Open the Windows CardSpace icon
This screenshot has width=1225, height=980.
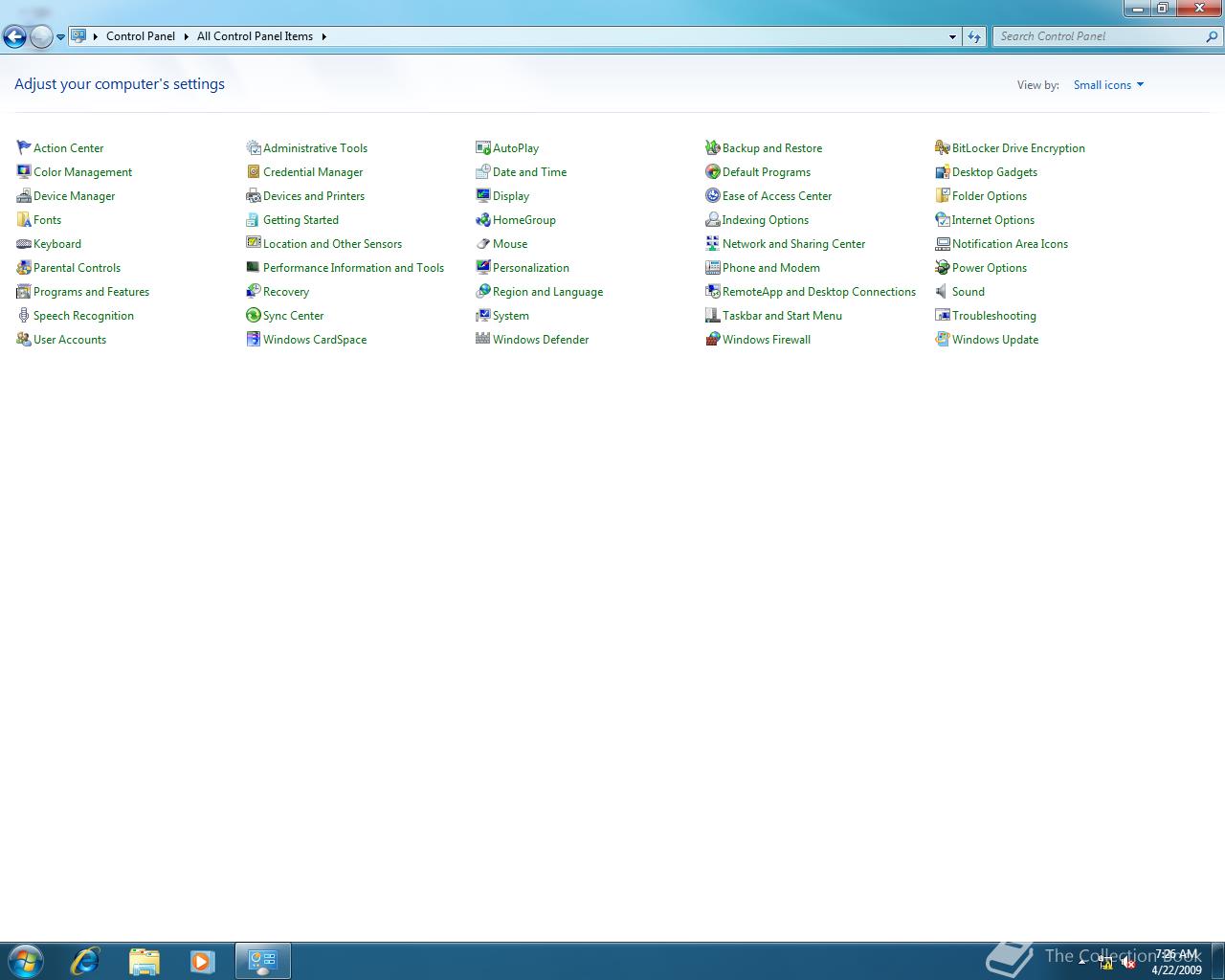pyautogui.click(x=254, y=339)
